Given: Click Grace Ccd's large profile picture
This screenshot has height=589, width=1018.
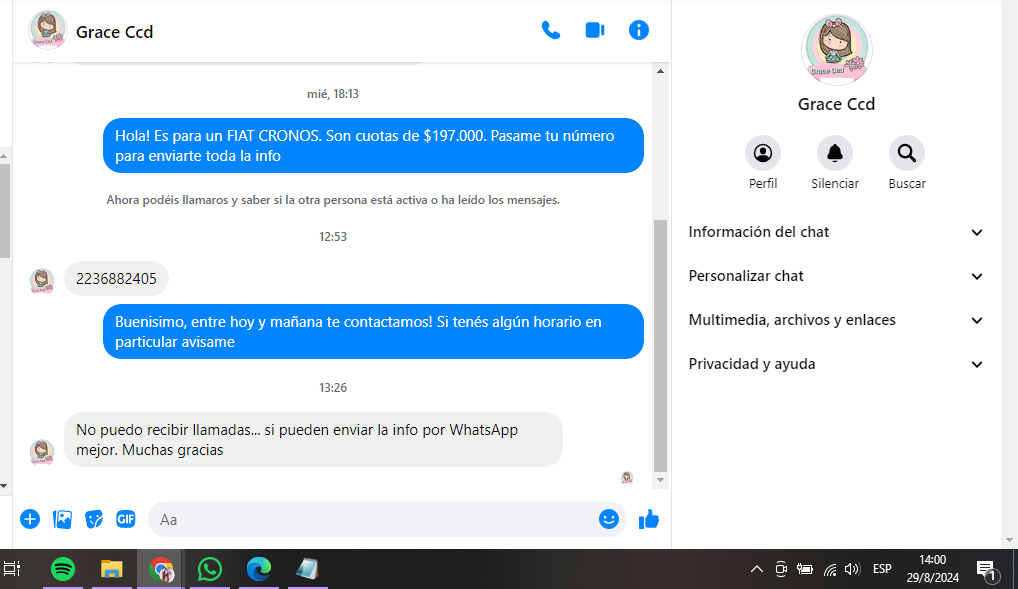Looking at the screenshot, I should (x=837, y=50).
